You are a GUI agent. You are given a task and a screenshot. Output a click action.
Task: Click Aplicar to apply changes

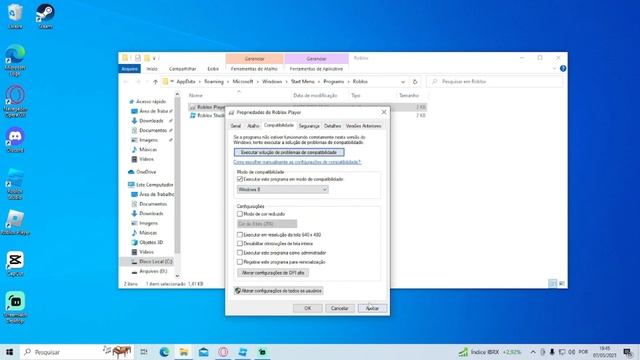click(372, 308)
